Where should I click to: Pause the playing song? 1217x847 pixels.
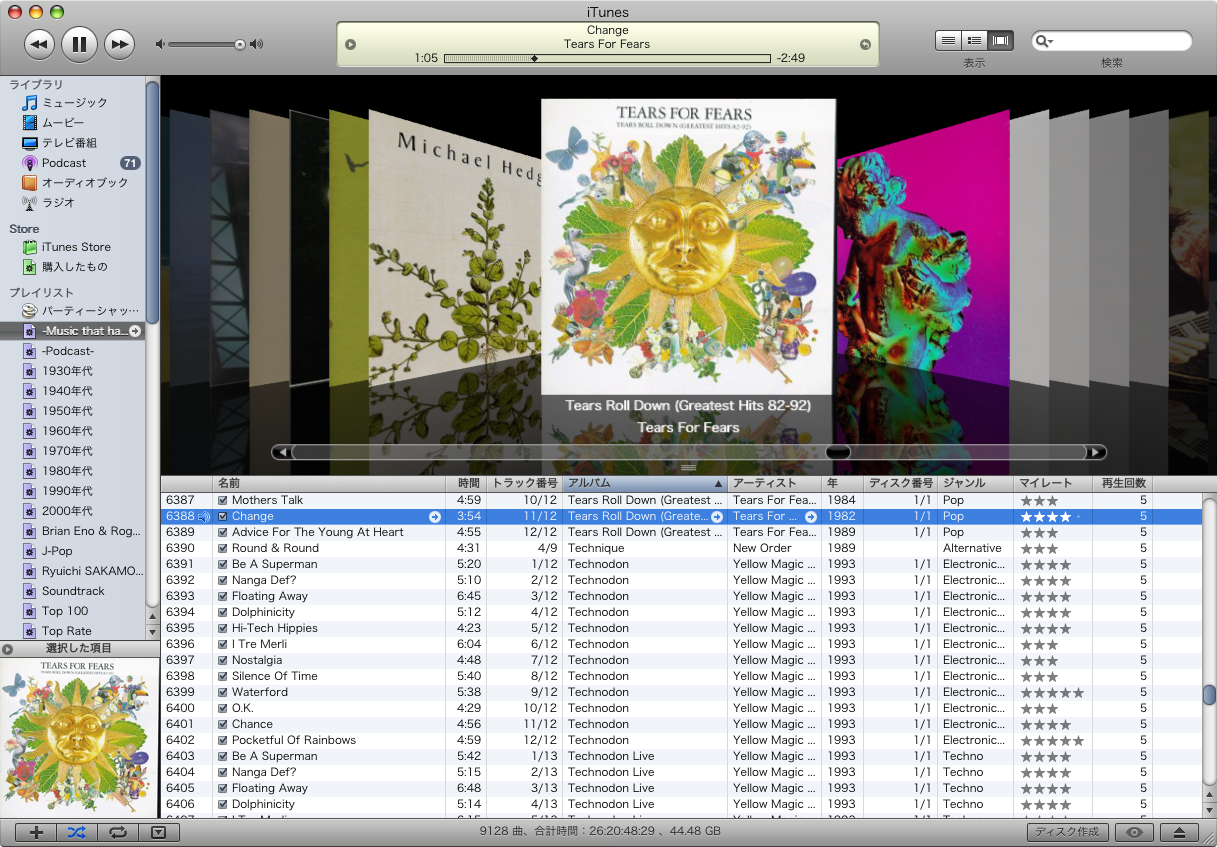click(80, 43)
